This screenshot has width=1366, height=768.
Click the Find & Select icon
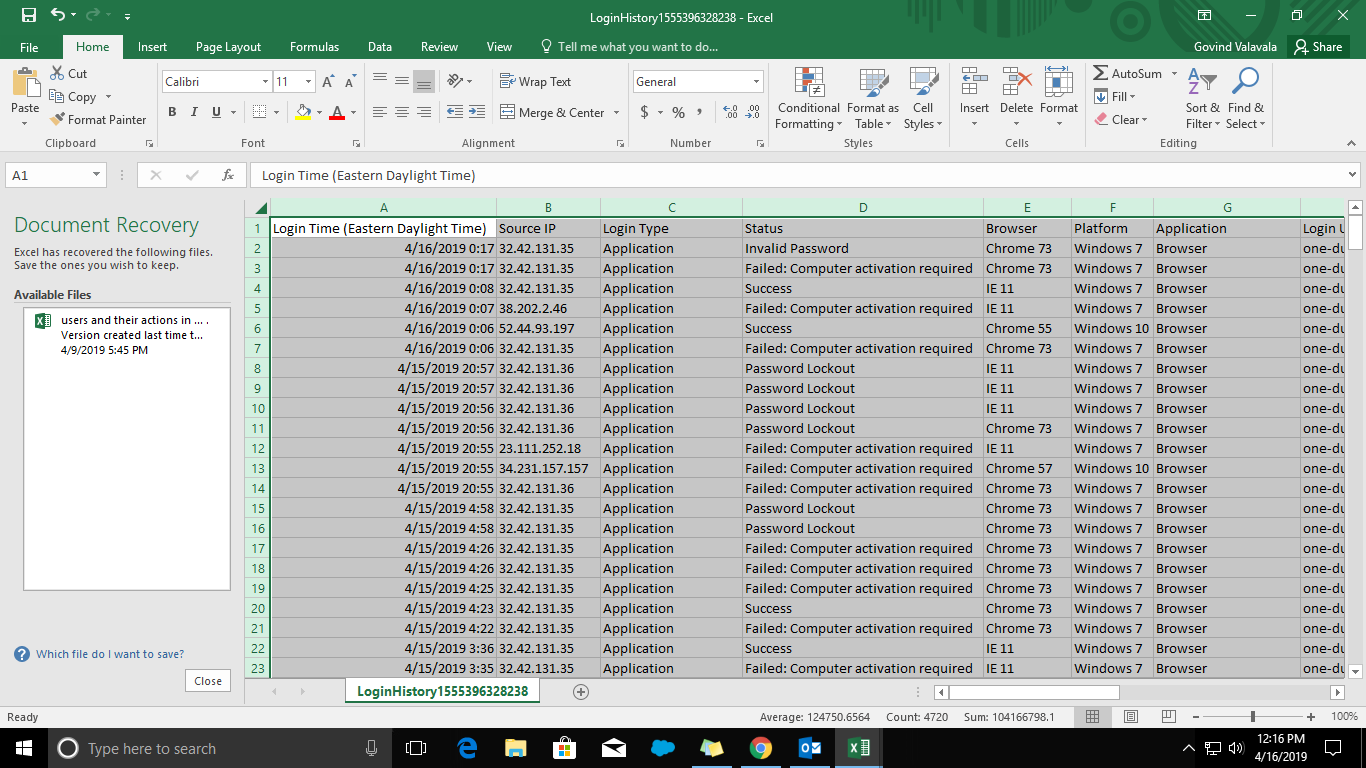point(1245,97)
